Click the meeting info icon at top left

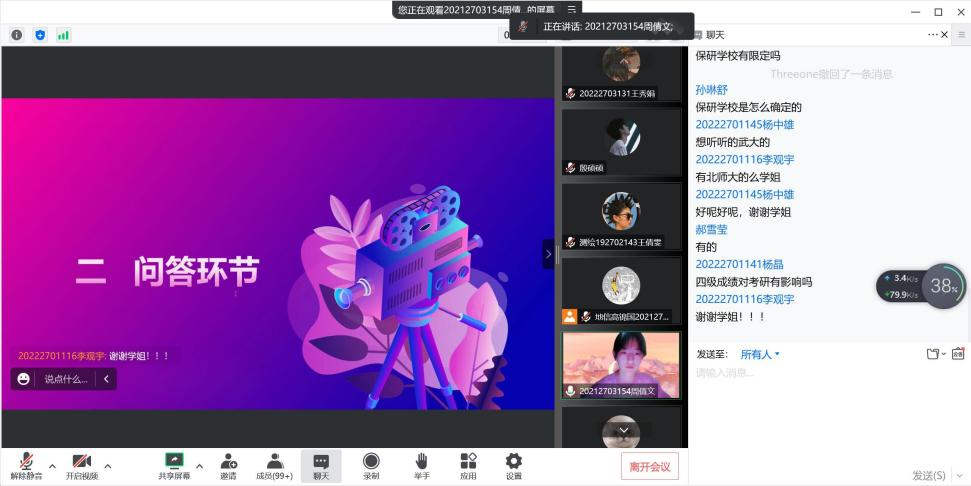(x=17, y=35)
